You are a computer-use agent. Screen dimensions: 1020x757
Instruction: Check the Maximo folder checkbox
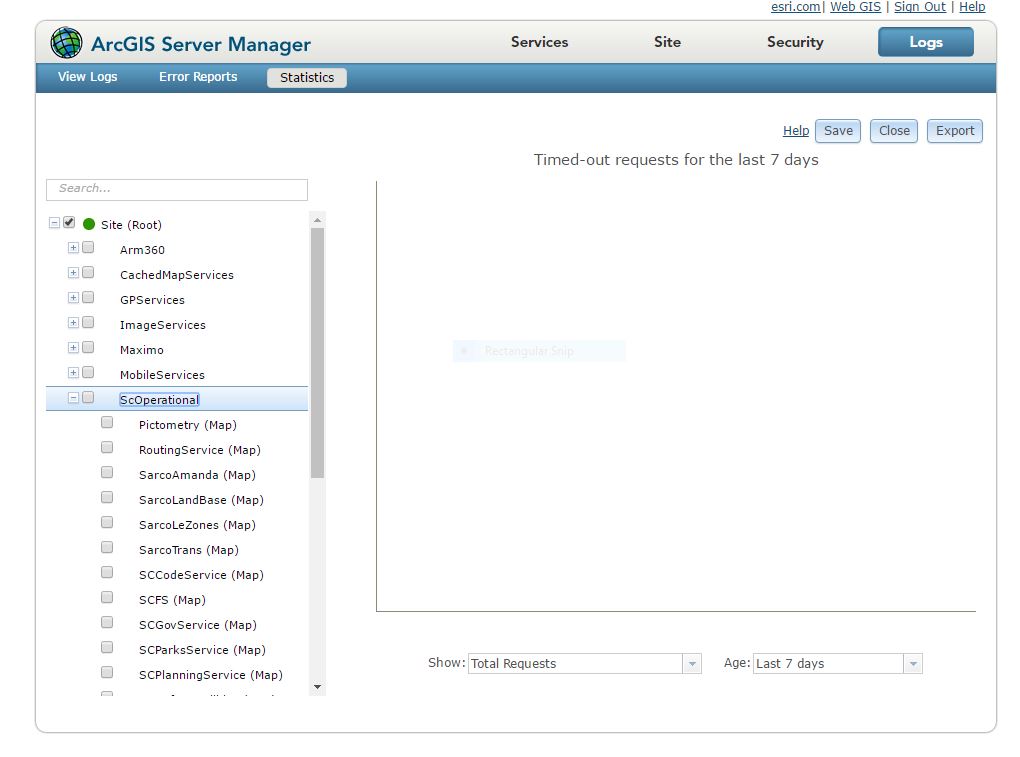point(88,348)
